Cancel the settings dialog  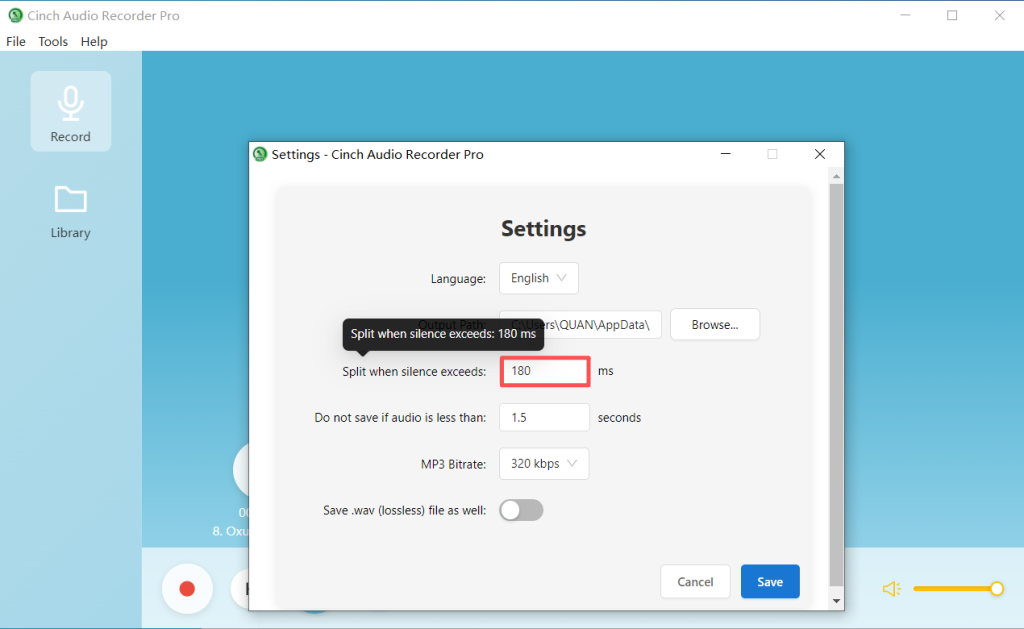pos(695,582)
